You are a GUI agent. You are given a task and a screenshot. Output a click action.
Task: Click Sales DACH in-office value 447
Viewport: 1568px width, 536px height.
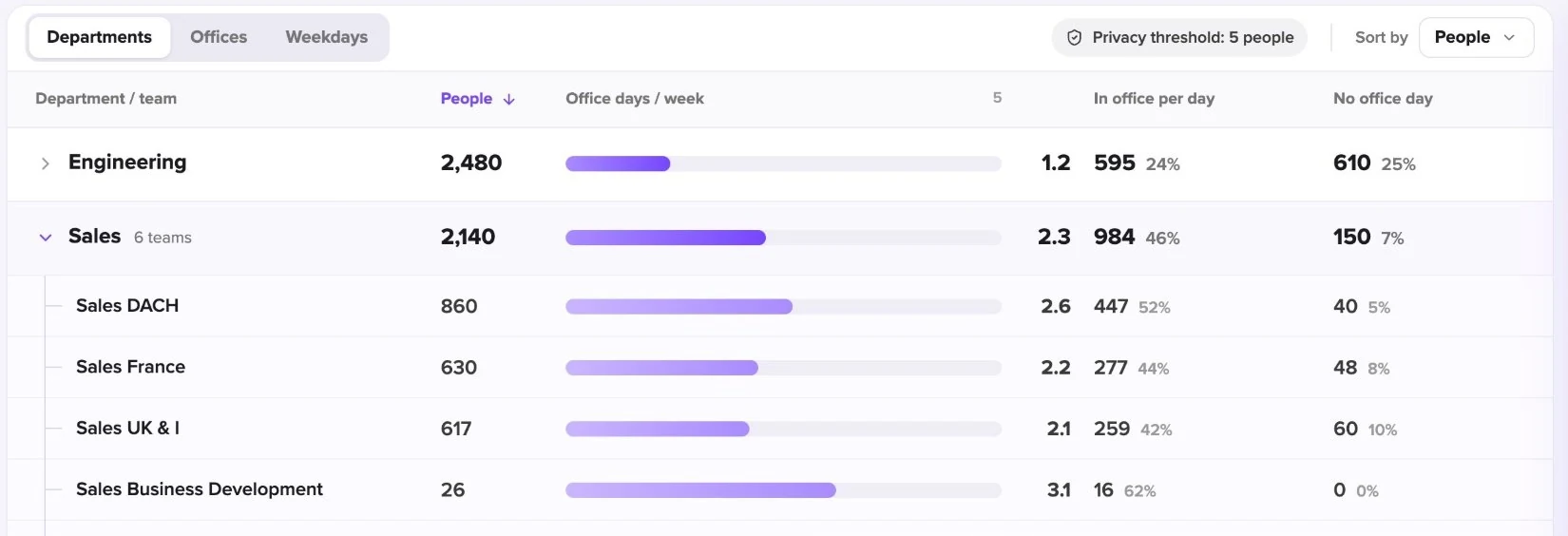click(x=1111, y=306)
